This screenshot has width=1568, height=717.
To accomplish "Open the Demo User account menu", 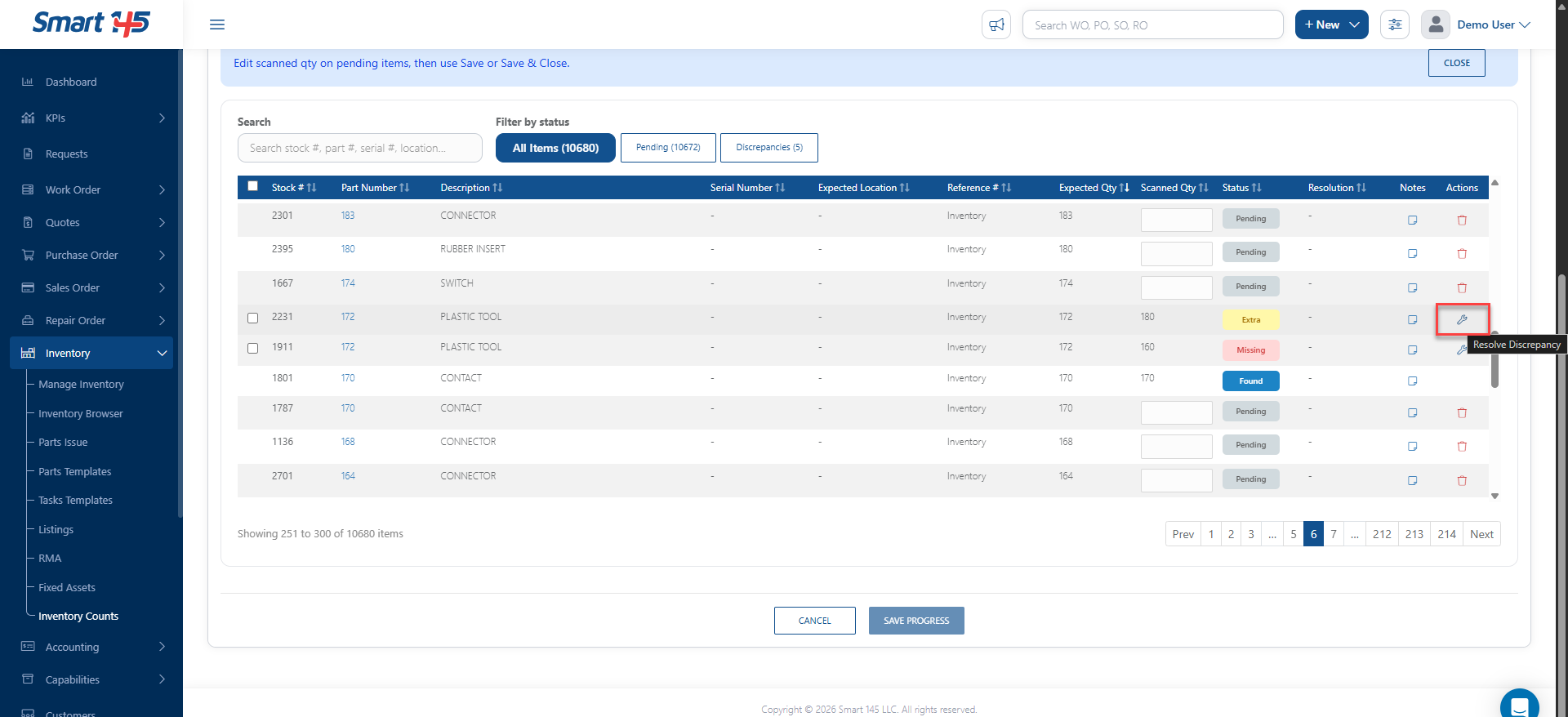I will 1477,24.
